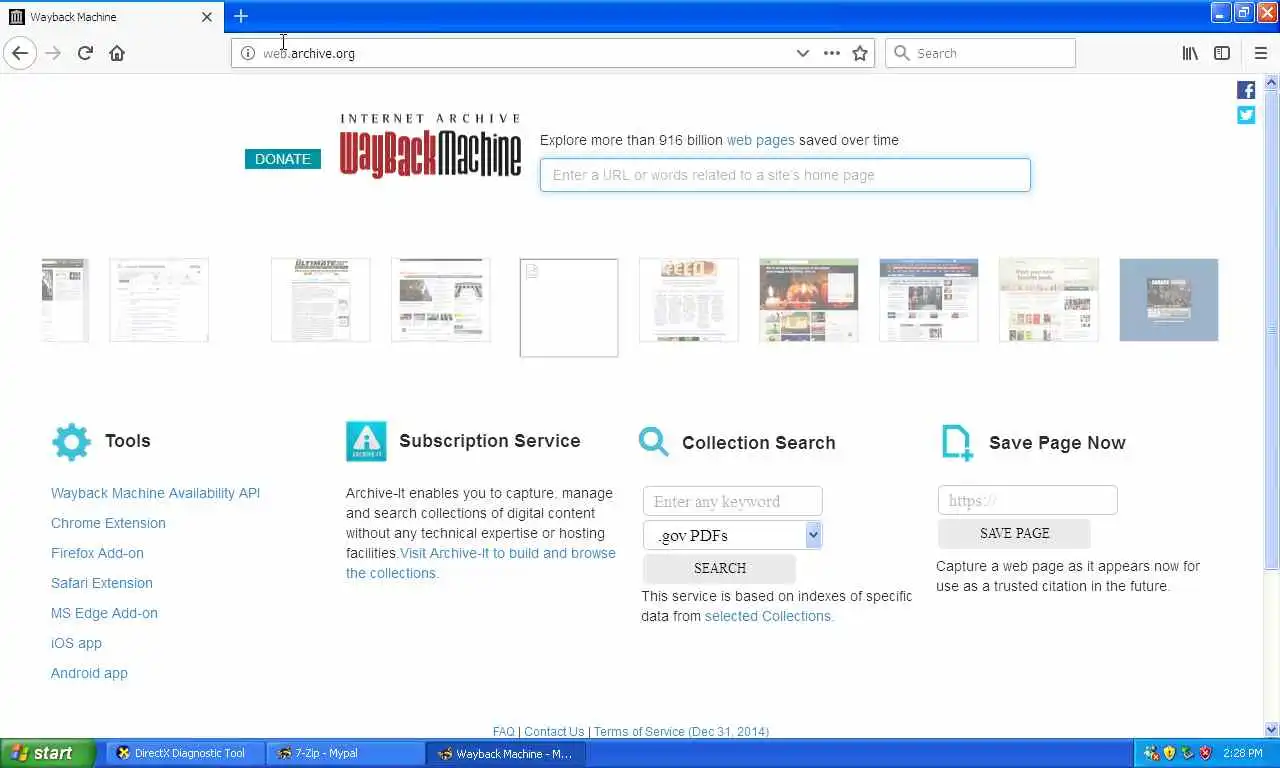Open Wayback Machine Availability API link
1280x768 pixels.
[155, 493]
